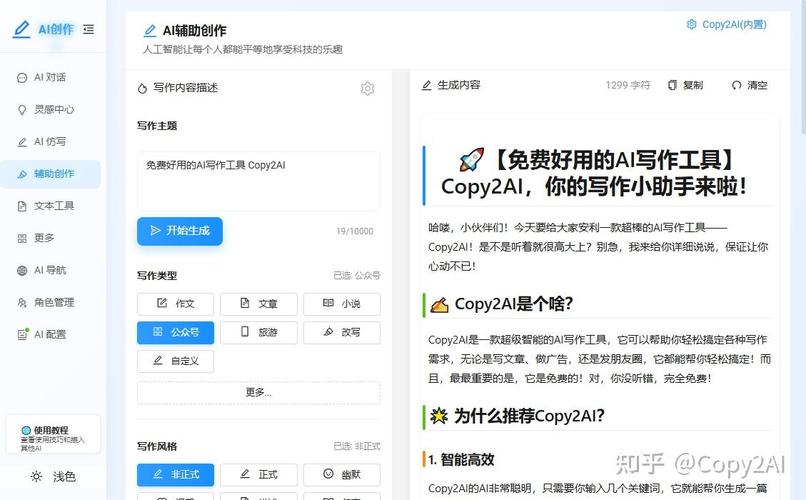This screenshot has height=500, width=806.
Task: Open AI 对话 in the sidebar
Action: coord(50,78)
